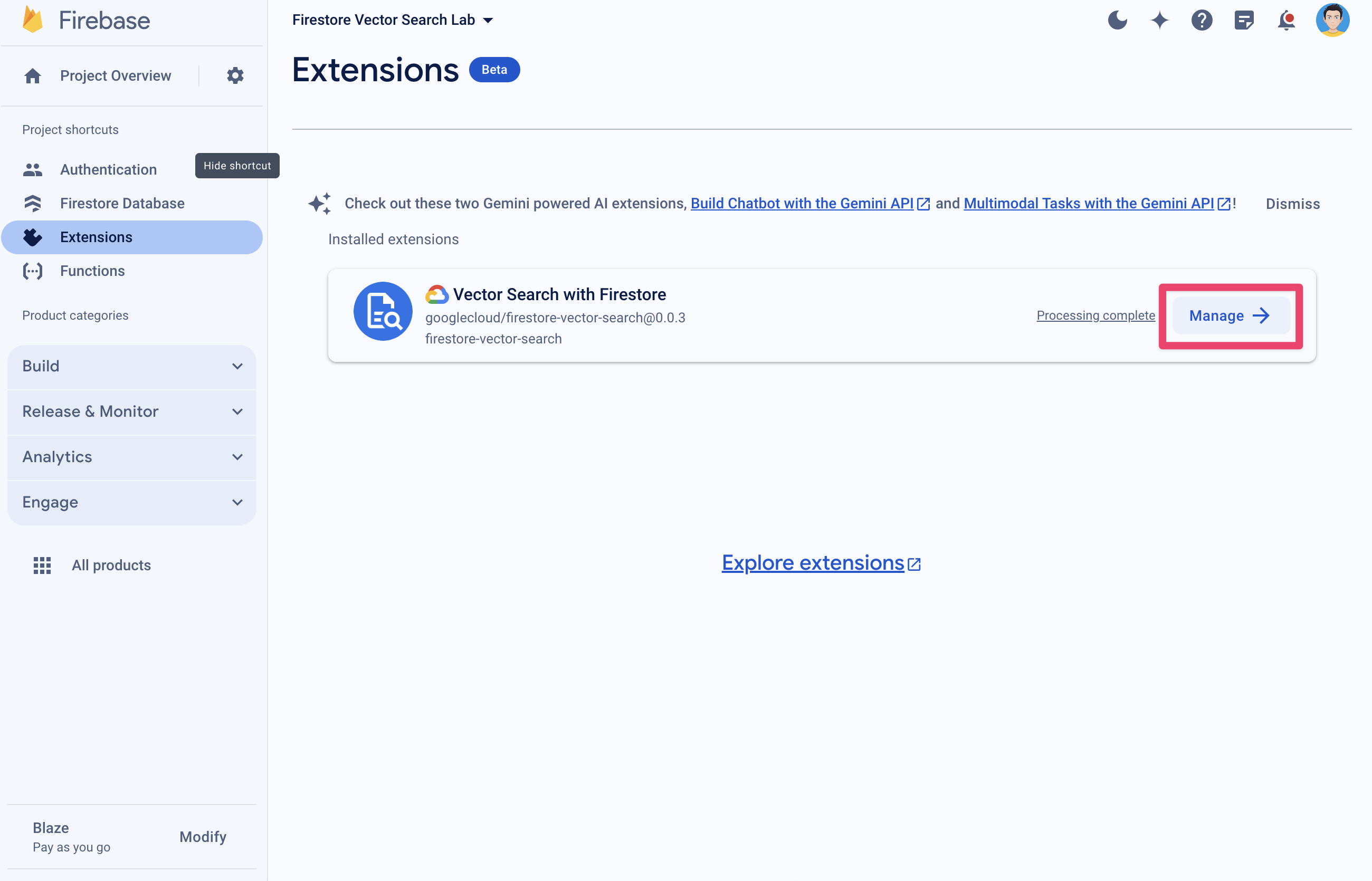The width and height of the screenshot is (1372, 881).
Task: Click the Firestore Vector Search Lab dropdown
Action: 393,19
